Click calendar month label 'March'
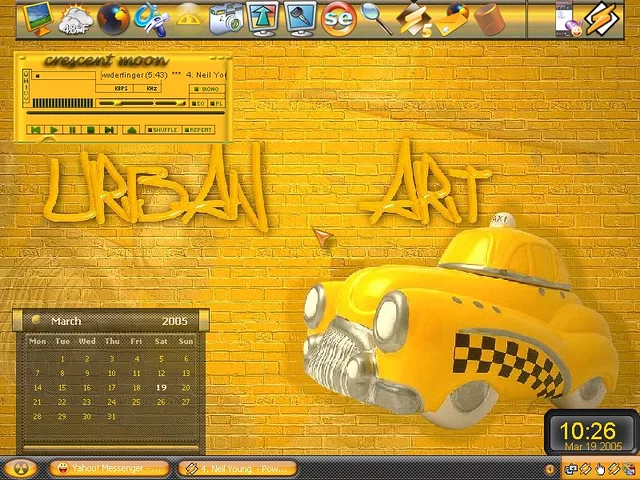Screen dimensions: 640x480 click(x=66, y=321)
